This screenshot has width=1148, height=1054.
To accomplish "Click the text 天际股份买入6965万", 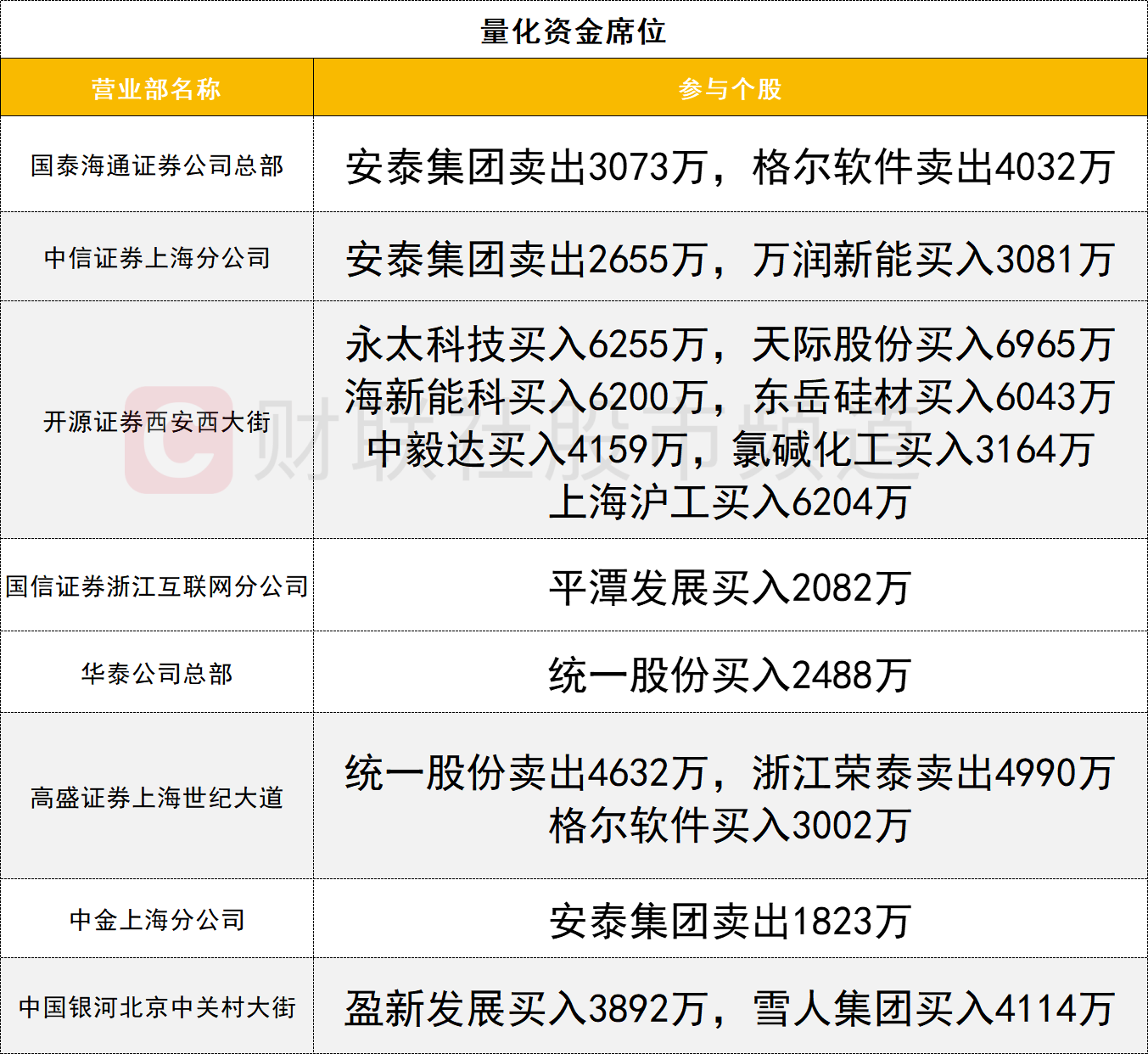I will [933, 345].
